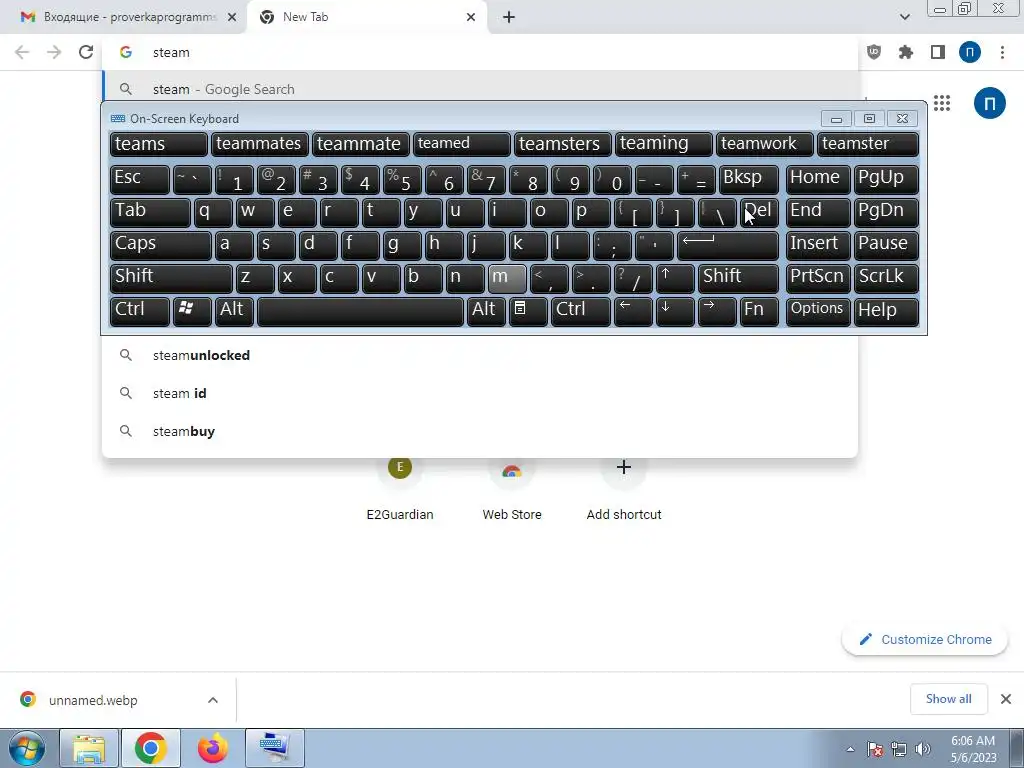Screen dimensions: 1024x768
Task: Open the uBlock shield extension icon
Action: 874,52
